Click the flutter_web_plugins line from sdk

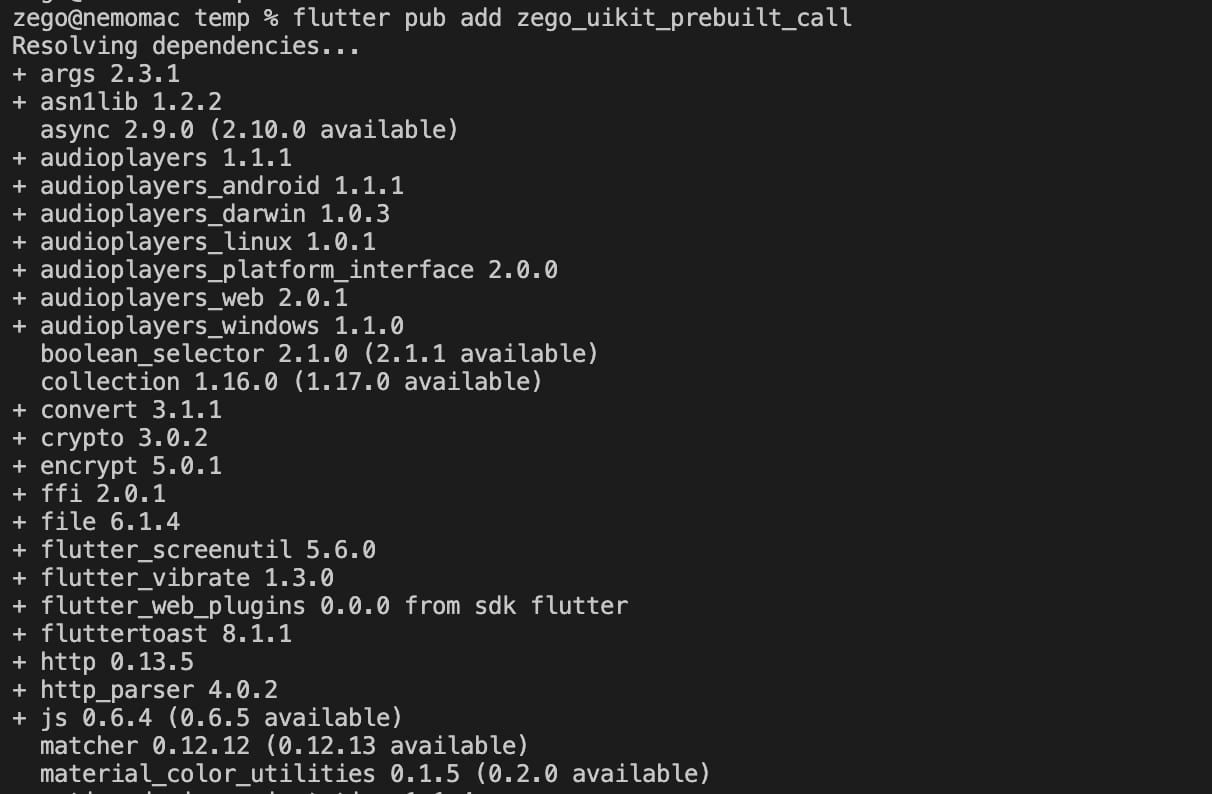point(320,606)
